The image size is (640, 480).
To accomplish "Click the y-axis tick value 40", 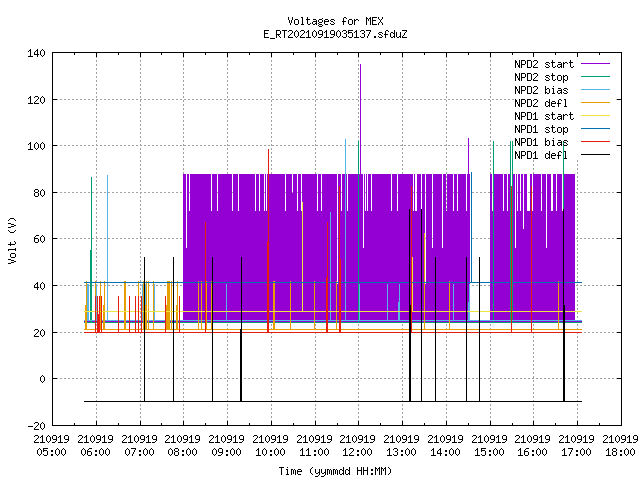I will [40, 286].
